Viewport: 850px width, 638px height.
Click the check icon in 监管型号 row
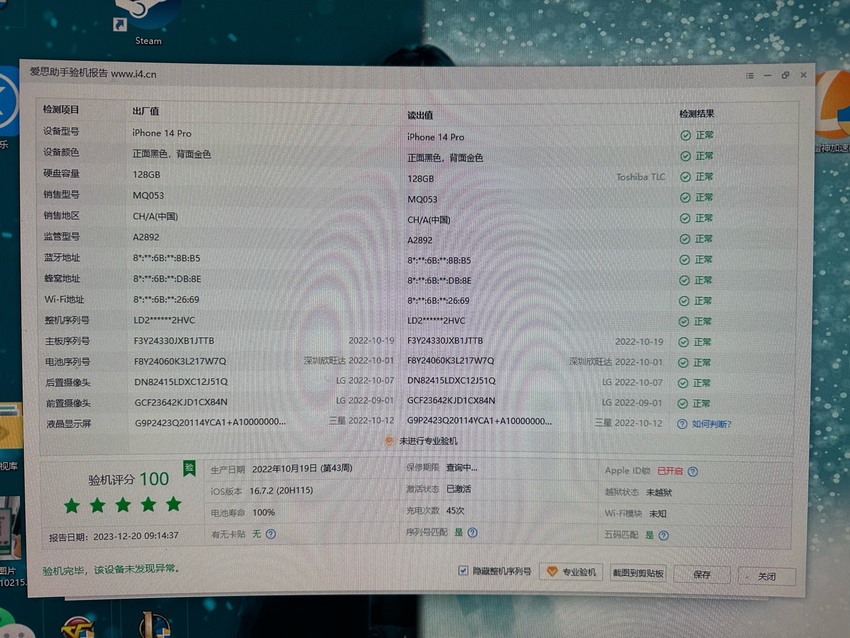[685, 239]
